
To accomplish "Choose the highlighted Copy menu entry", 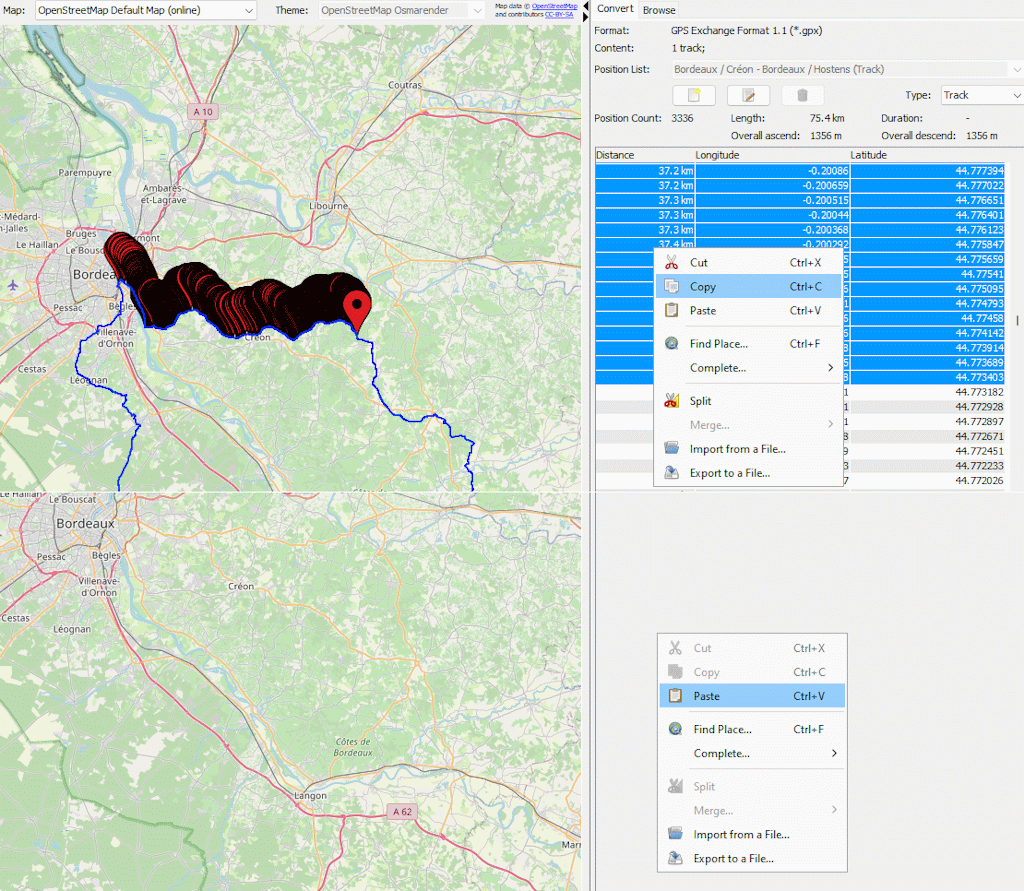I will pos(703,287).
